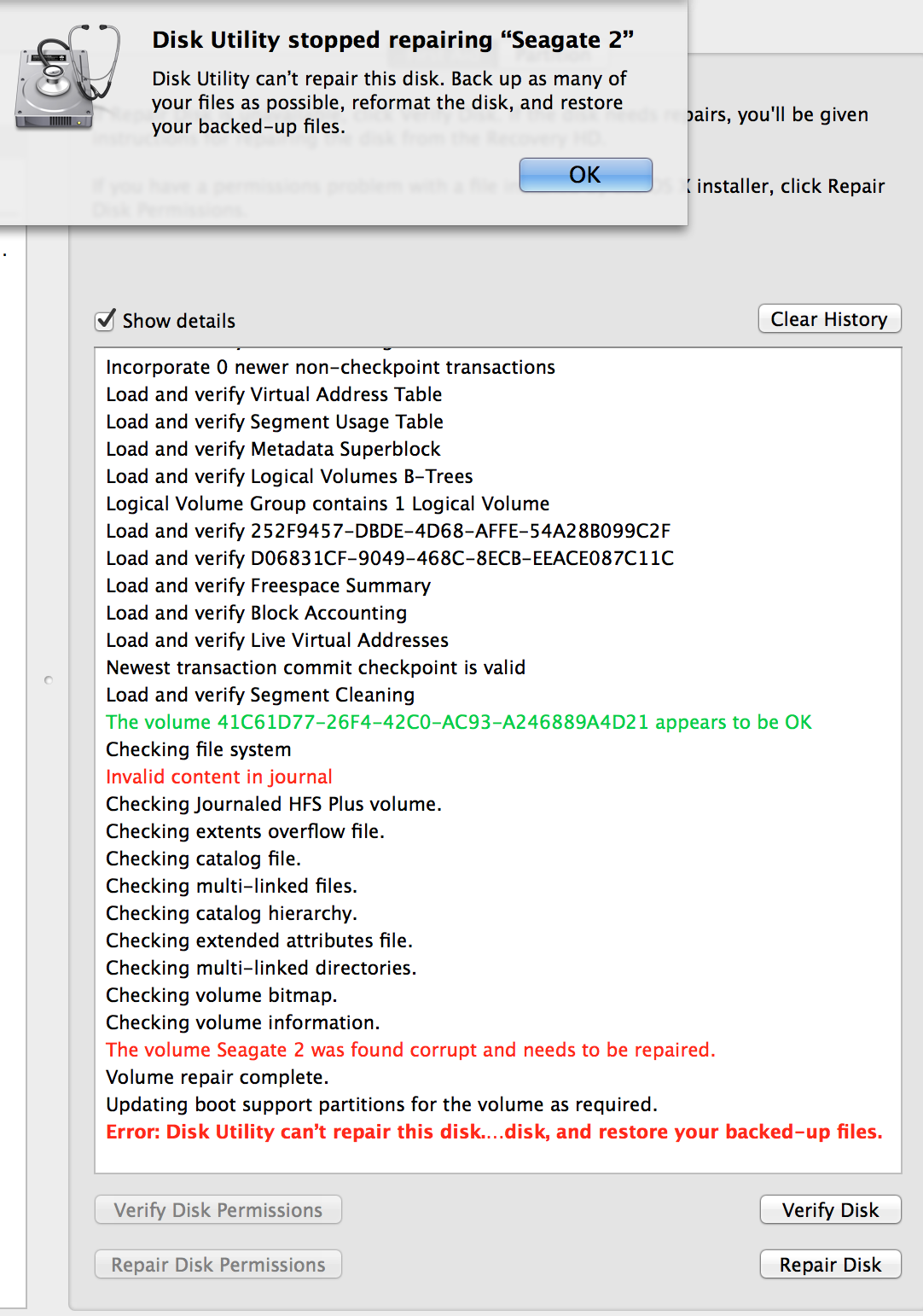The width and height of the screenshot is (923, 1316).
Task: Click the Disk Utility stethoscope drive icon
Action: click(x=68, y=77)
